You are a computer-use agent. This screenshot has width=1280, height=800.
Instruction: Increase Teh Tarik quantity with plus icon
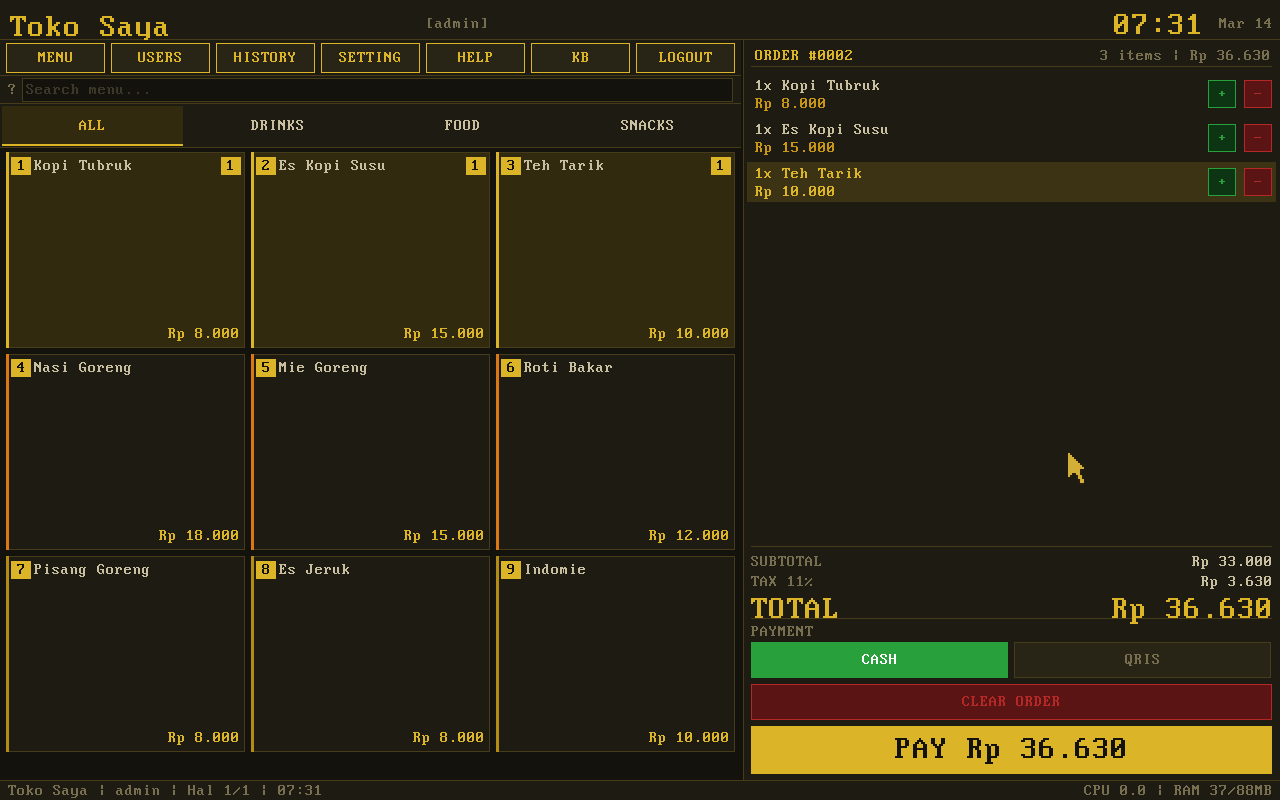pyautogui.click(x=1221, y=182)
